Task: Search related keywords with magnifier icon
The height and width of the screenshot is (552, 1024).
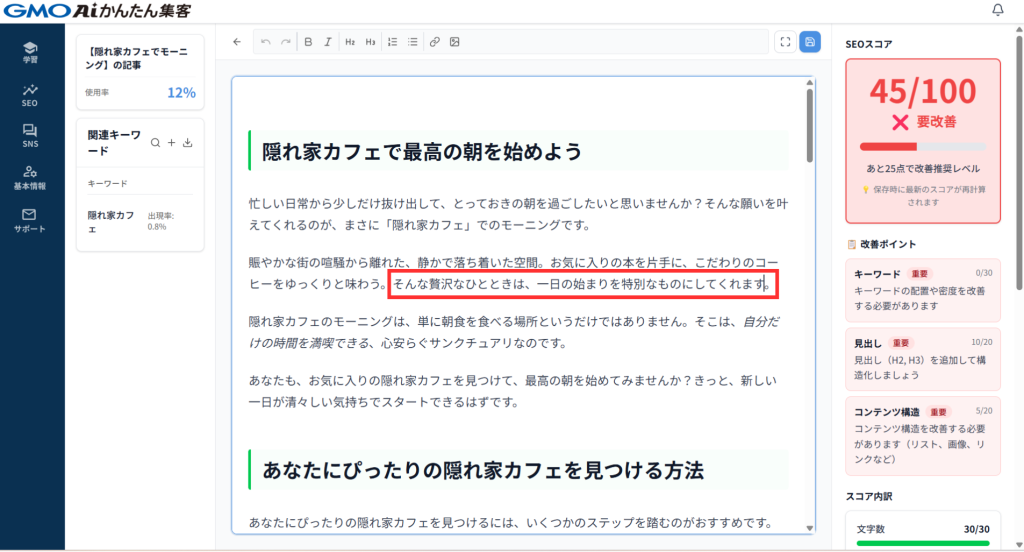Action: pyautogui.click(x=155, y=143)
